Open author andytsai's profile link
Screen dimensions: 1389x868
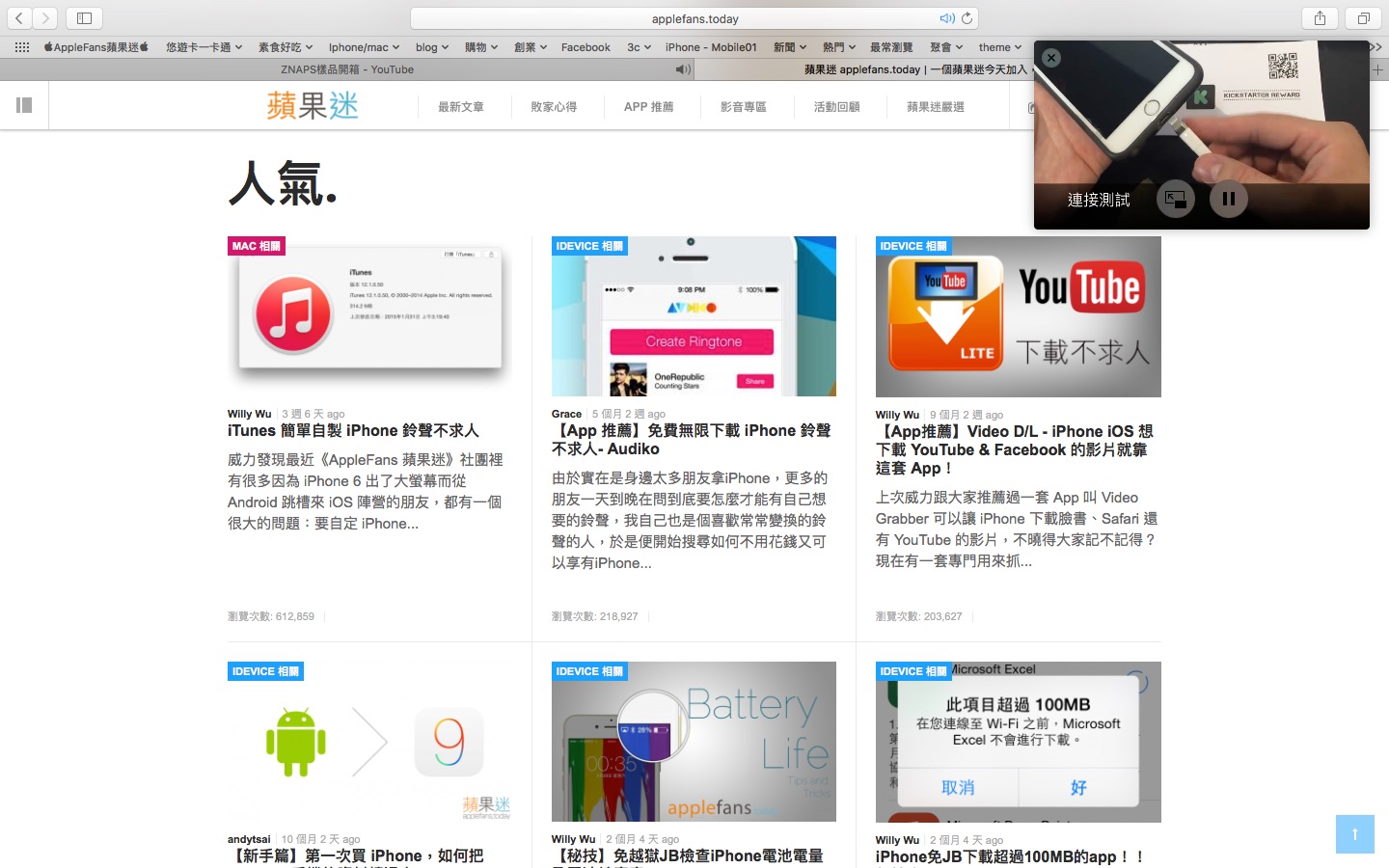click(249, 839)
